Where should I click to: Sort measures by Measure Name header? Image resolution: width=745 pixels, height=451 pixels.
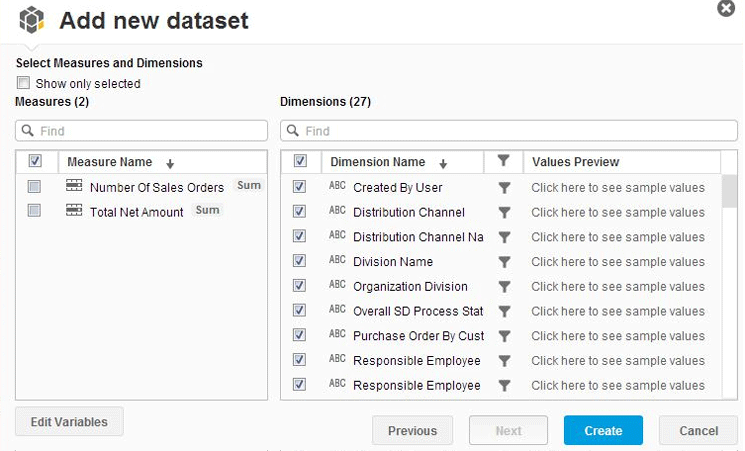[110, 162]
